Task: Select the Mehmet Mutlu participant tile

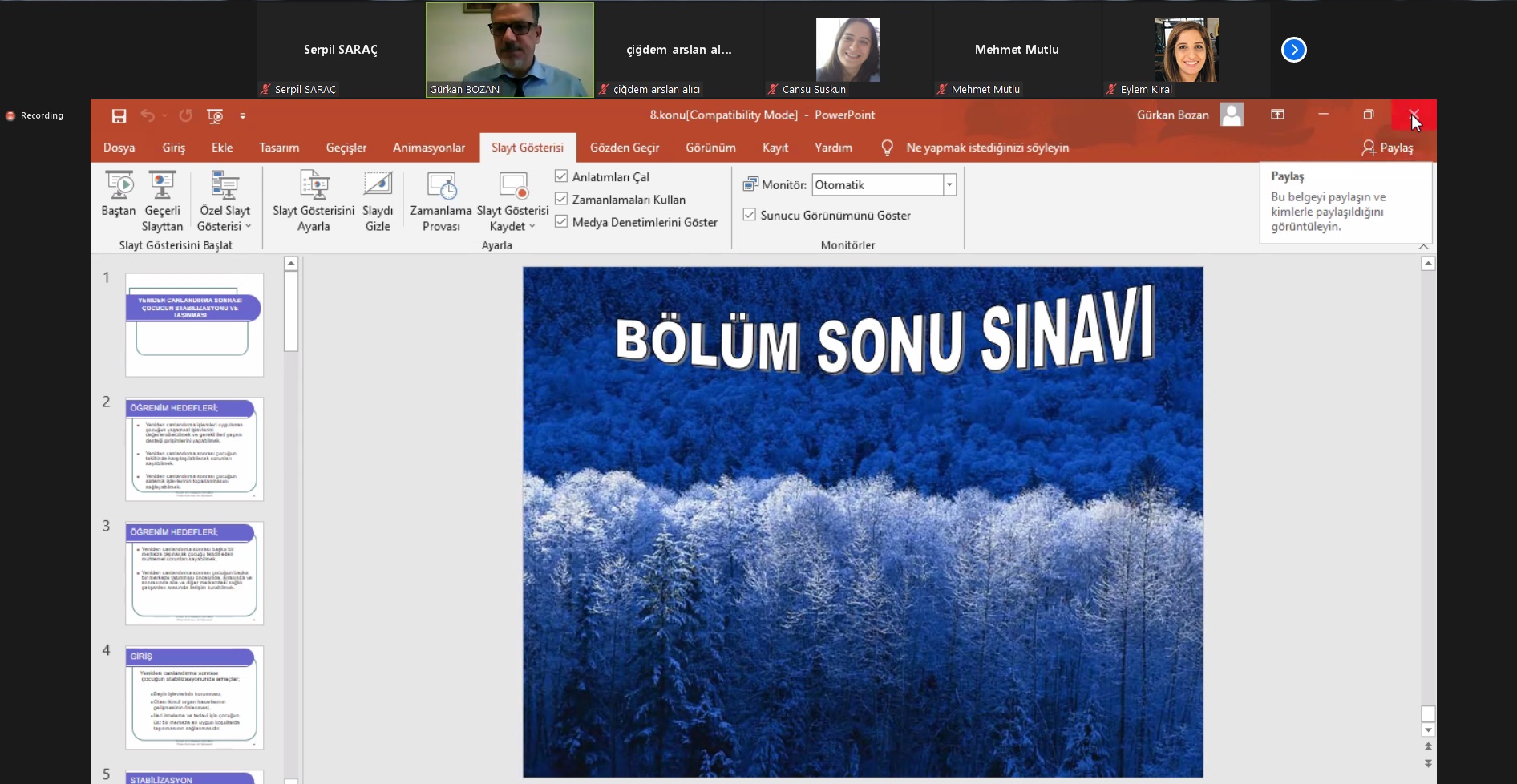Action: click(x=1017, y=50)
